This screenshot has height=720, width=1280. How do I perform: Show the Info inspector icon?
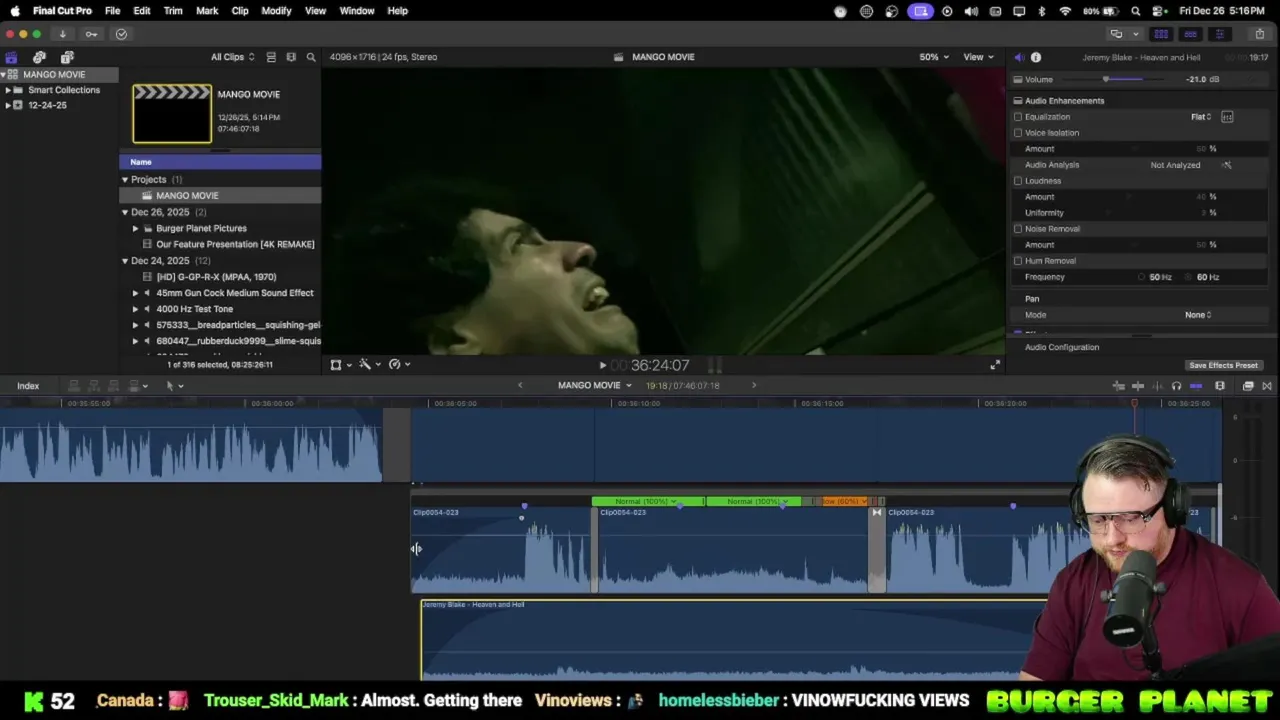1036,57
